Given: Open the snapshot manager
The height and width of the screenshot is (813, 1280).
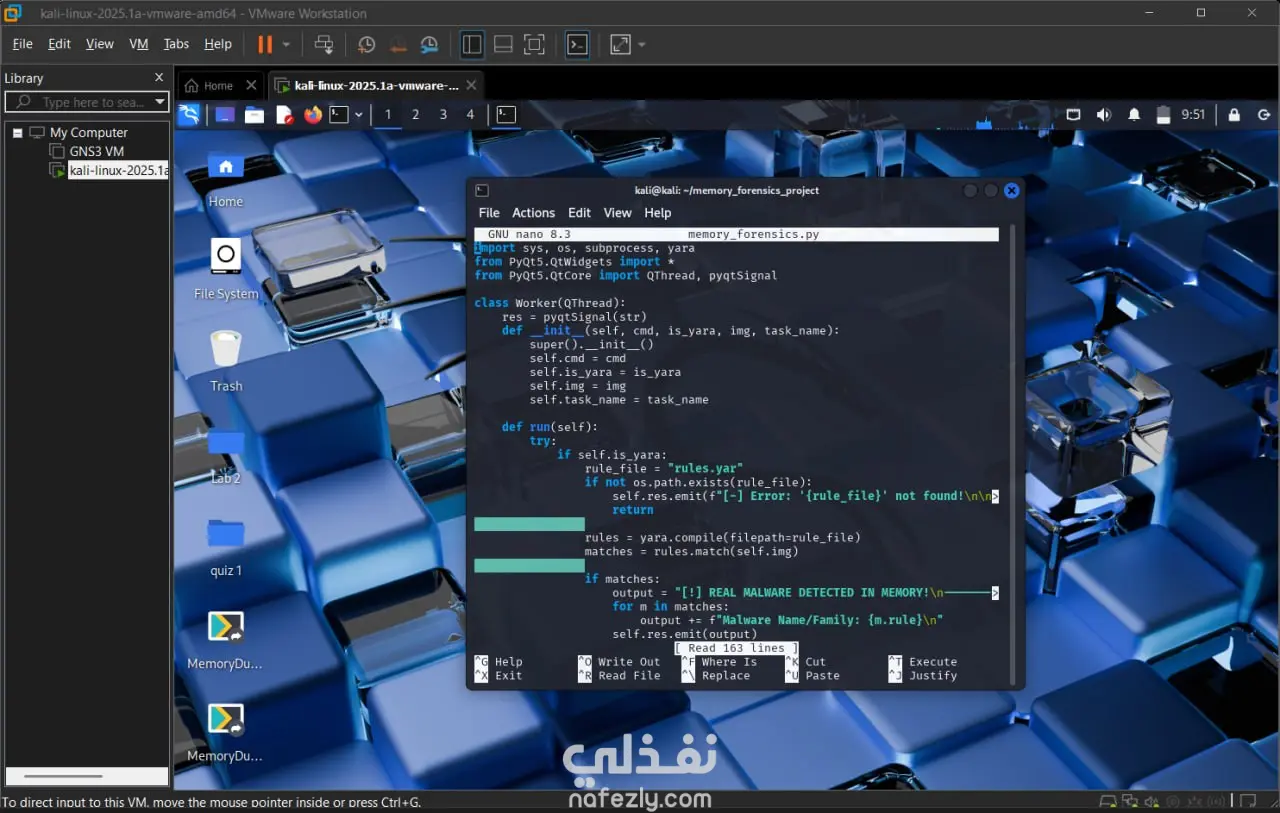Looking at the screenshot, I should tap(429, 44).
